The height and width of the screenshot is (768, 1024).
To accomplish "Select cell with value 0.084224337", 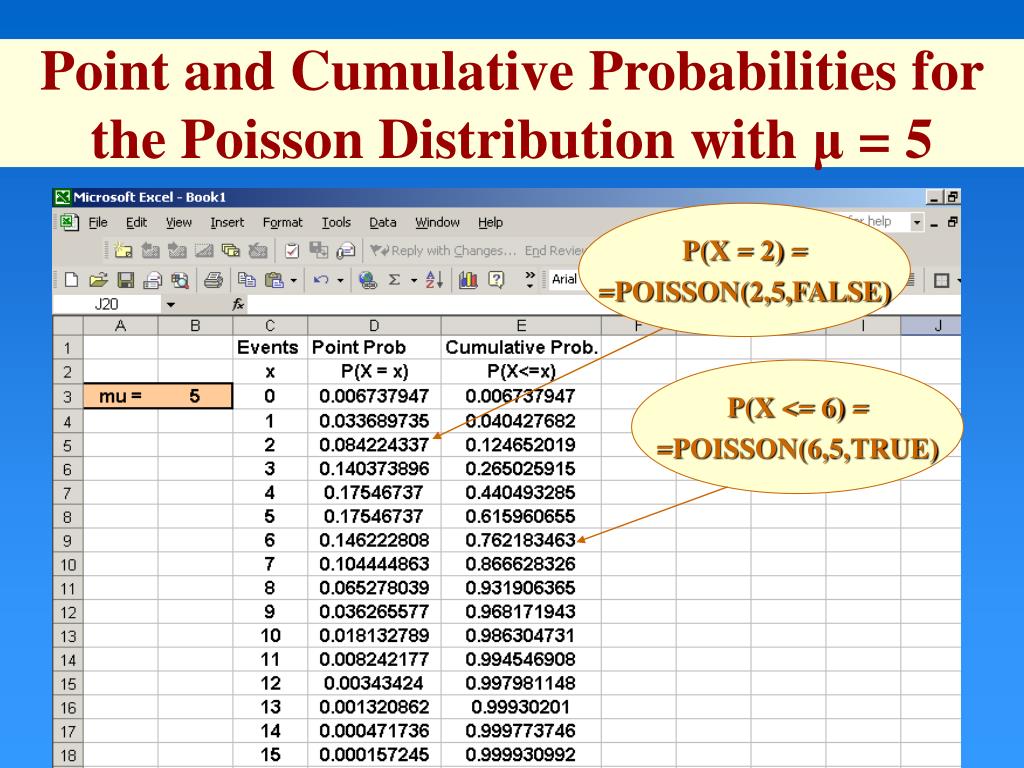I will point(374,445).
